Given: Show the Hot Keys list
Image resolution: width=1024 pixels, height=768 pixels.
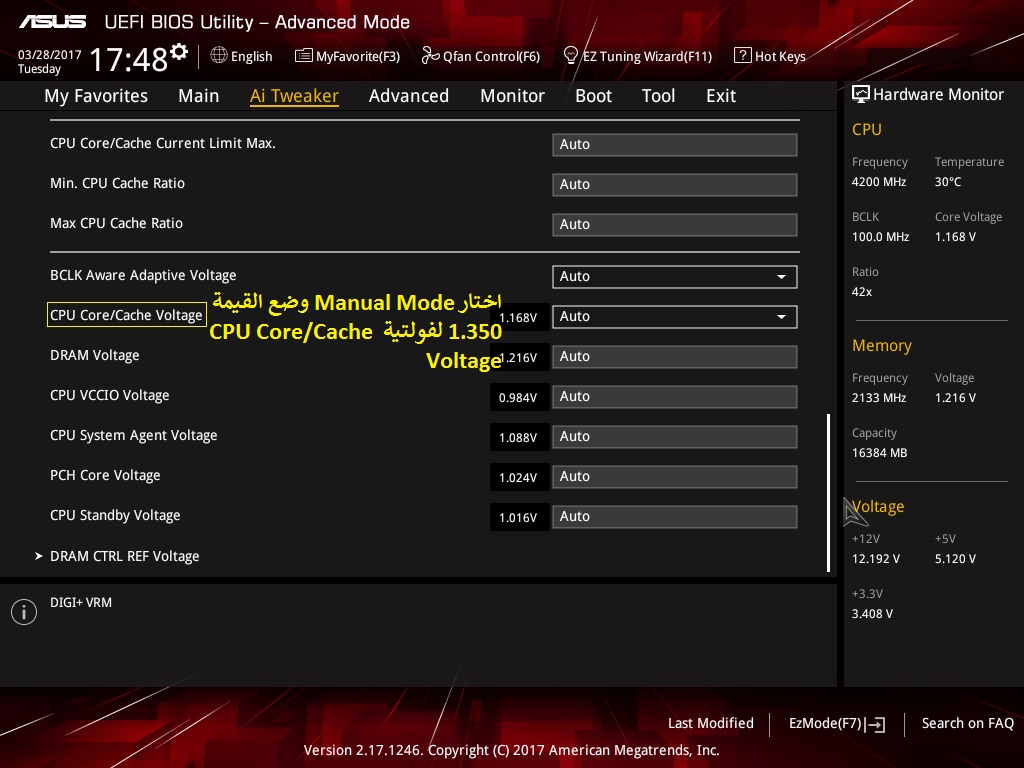Looking at the screenshot, I should 780,57.
